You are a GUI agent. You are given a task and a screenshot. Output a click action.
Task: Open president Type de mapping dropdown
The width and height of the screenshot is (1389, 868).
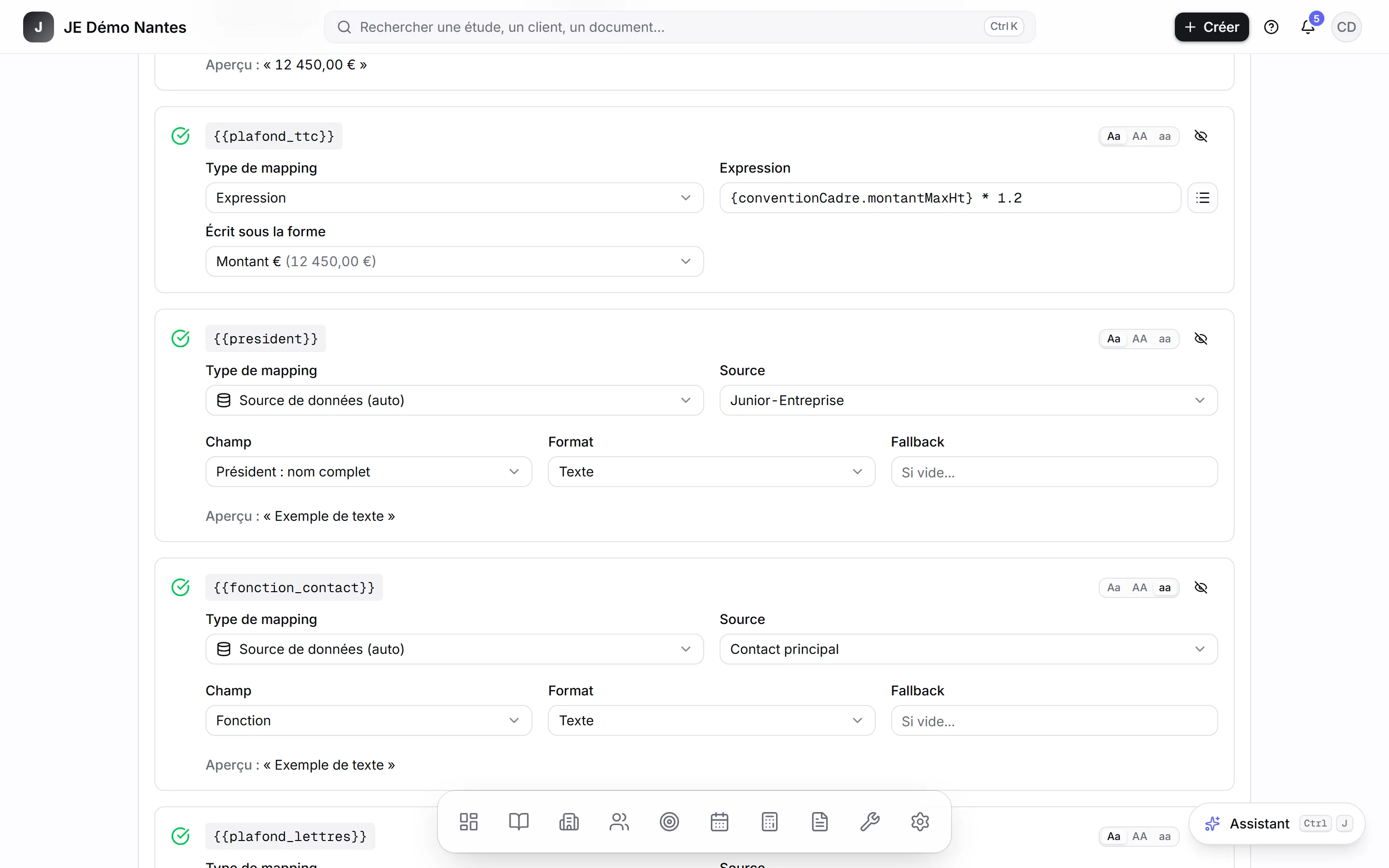pyautogui.click(x=455, y=400)
